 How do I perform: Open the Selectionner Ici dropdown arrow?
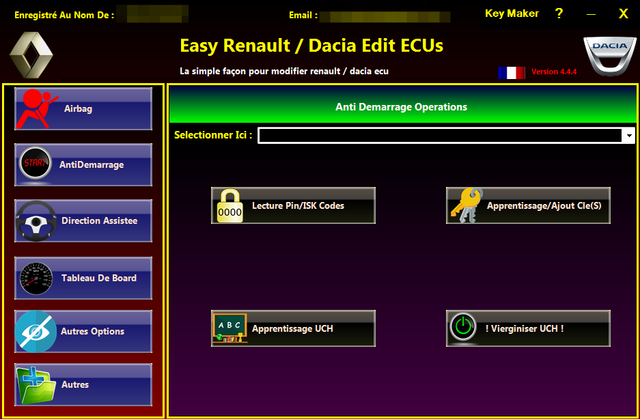[628, 135]
